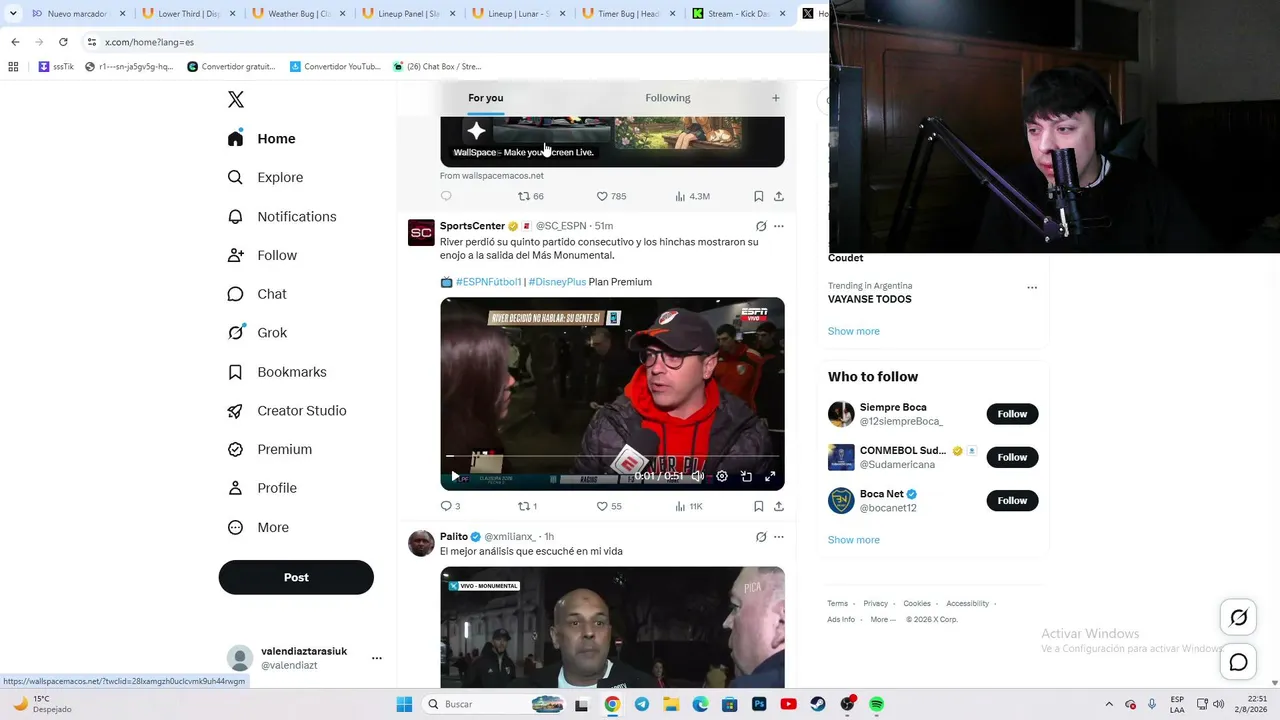This screenshot has width=1280, height=720.
Task: Open the VAYANSE TODOS trending topic
Action: (869, 299)
